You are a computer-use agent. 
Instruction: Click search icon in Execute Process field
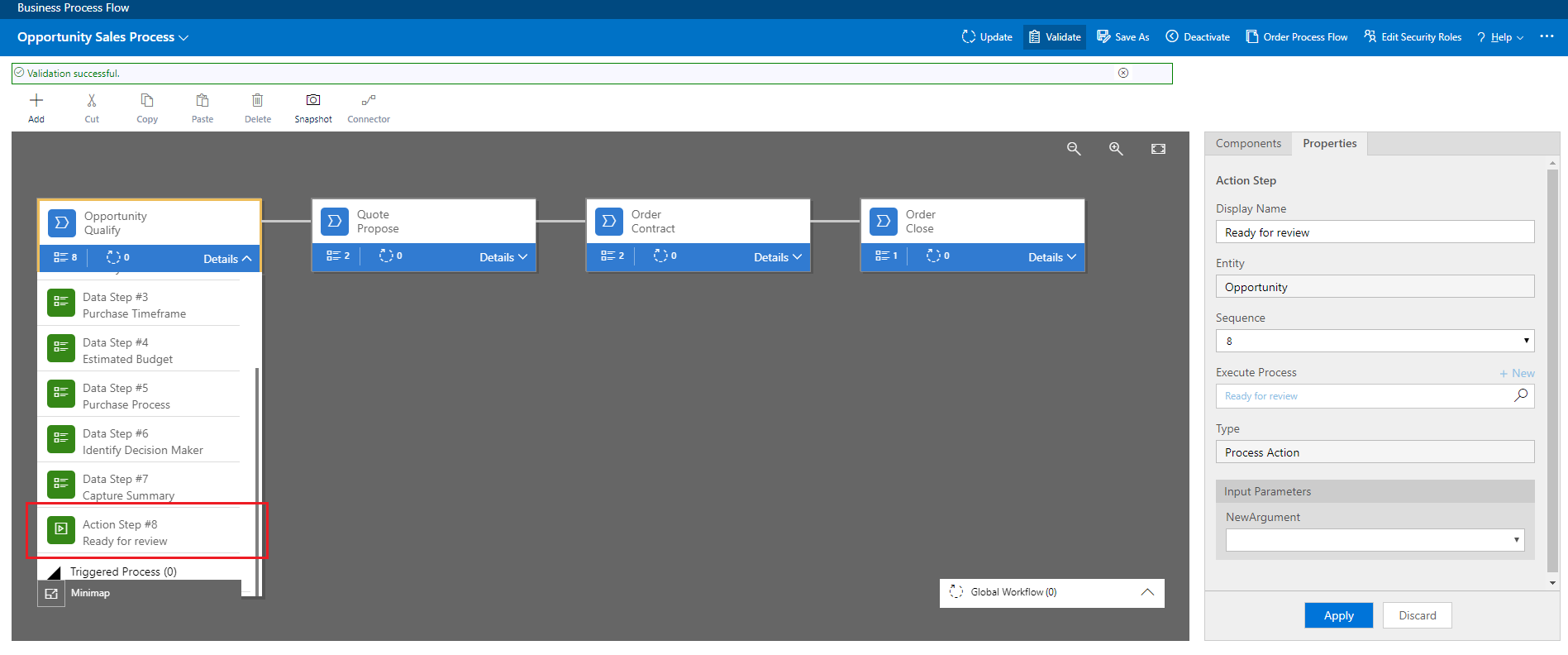(1520, 396)
